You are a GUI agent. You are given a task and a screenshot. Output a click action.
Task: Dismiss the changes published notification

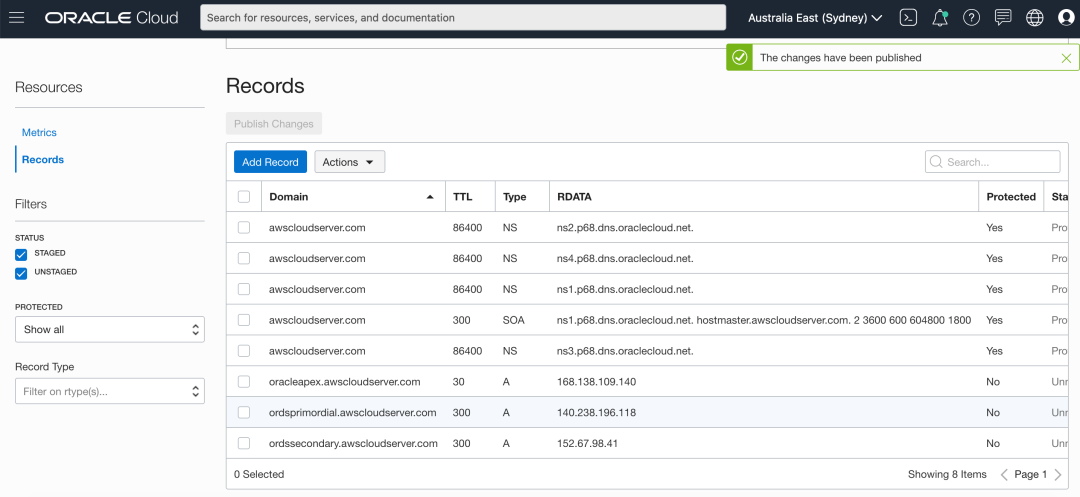1066,58
